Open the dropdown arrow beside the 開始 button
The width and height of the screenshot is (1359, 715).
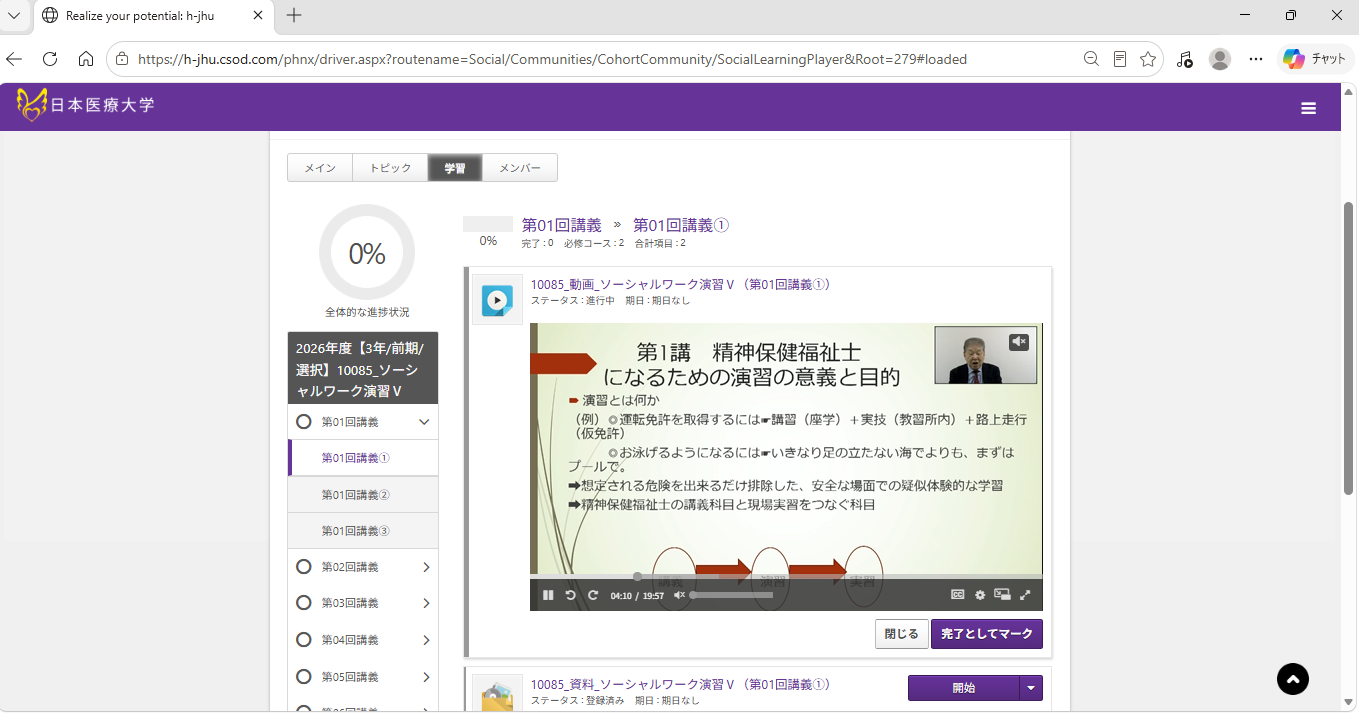pos(1031,688)
